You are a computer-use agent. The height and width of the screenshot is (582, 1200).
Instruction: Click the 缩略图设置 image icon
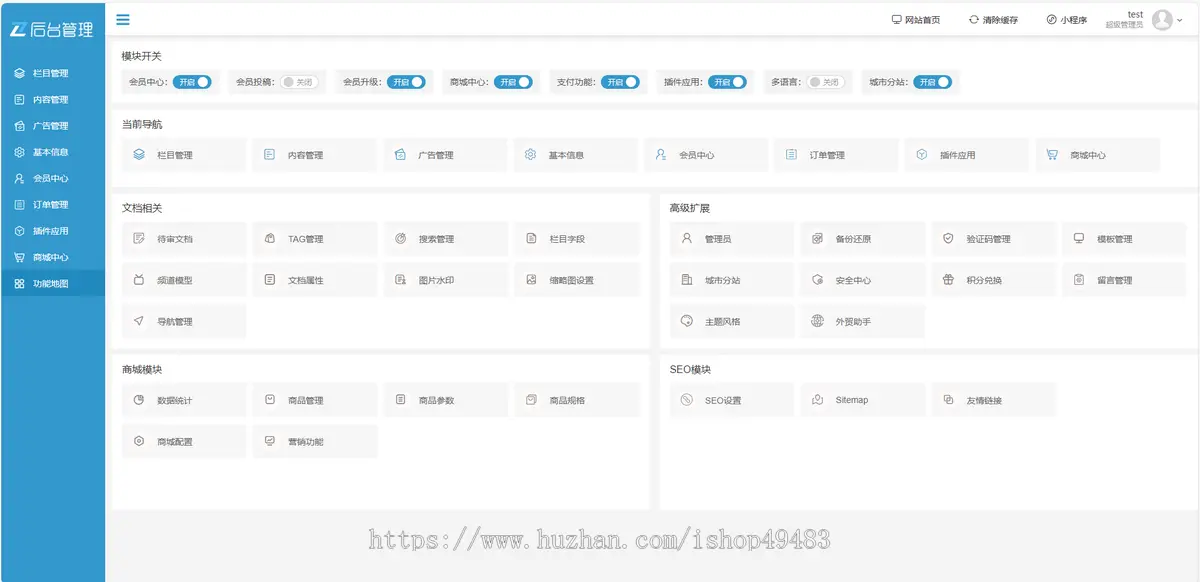pyautogui.click(x=531, y=280)
